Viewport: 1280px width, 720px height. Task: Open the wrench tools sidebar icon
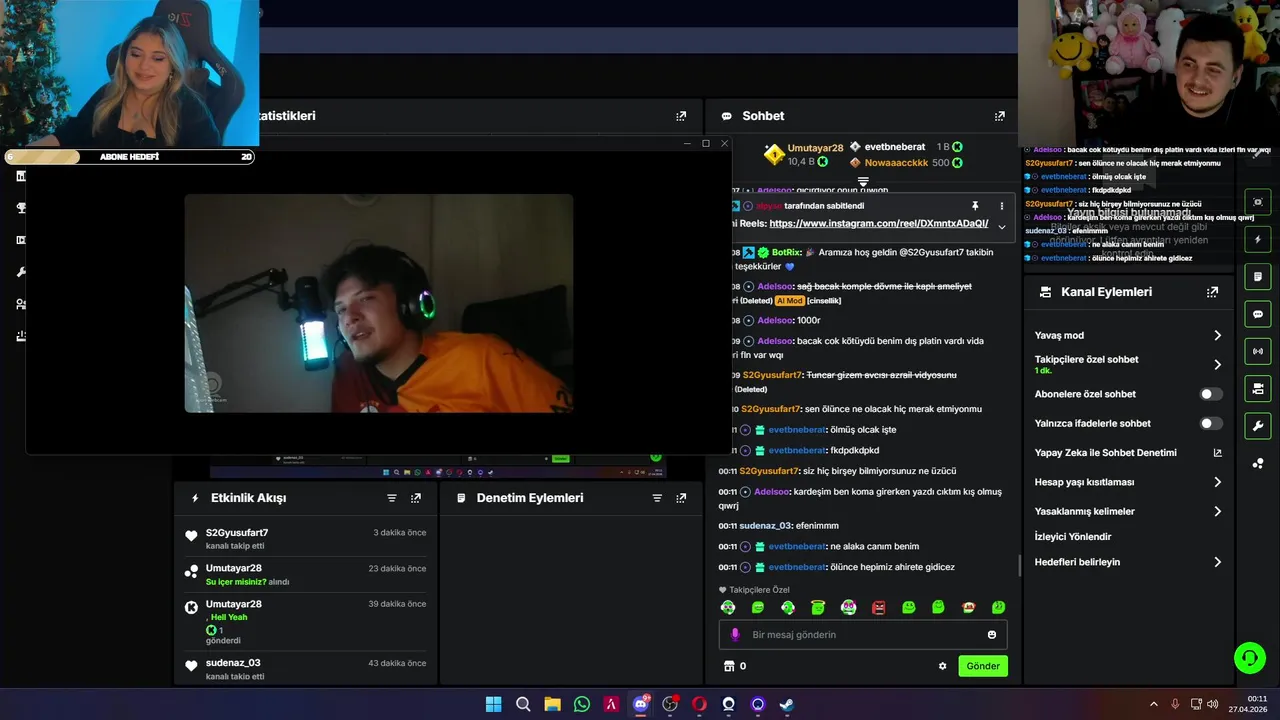click(1257, 426)
